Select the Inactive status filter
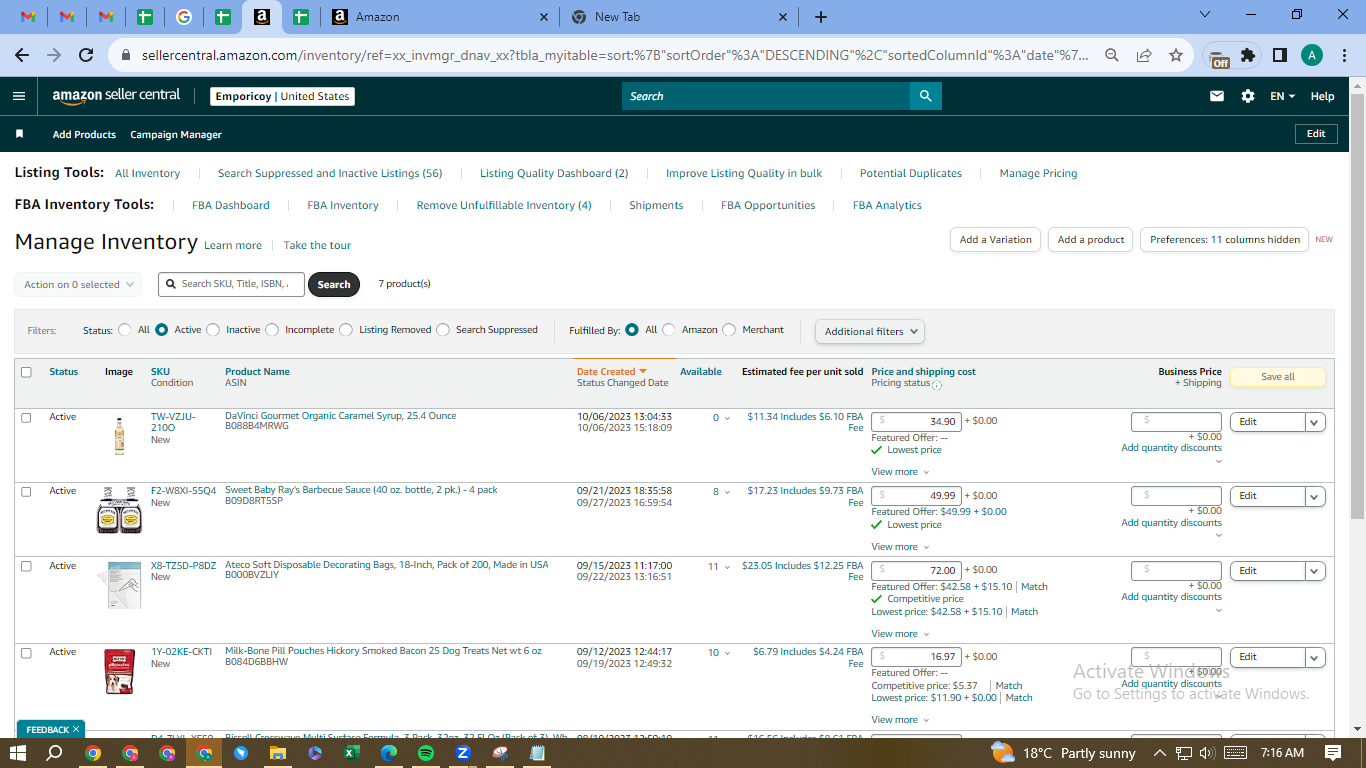1366x768 pixels. [213, 330]
